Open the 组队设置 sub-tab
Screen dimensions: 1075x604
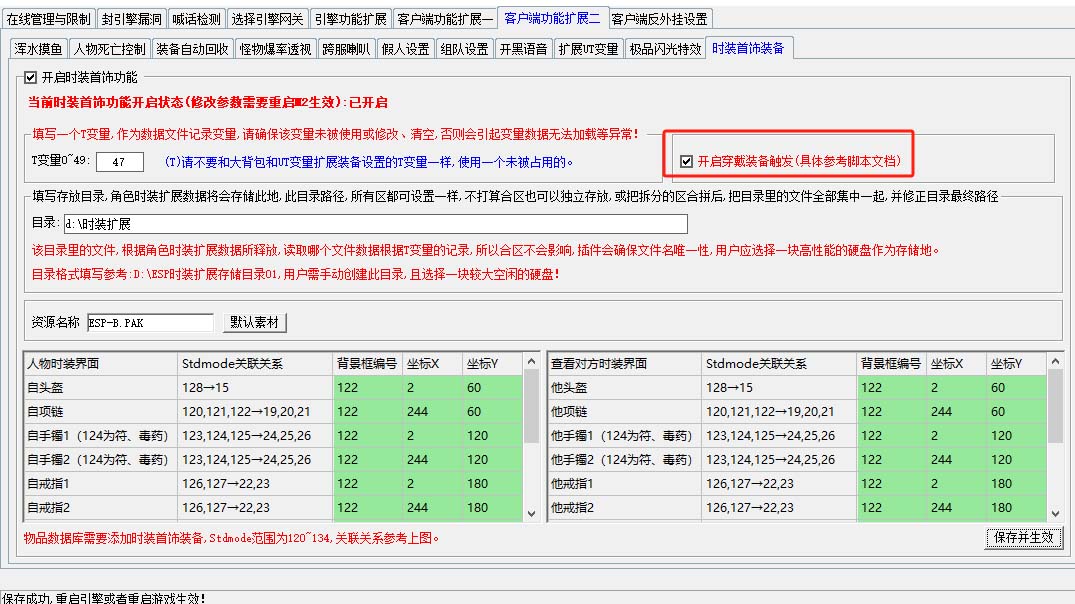464,49
